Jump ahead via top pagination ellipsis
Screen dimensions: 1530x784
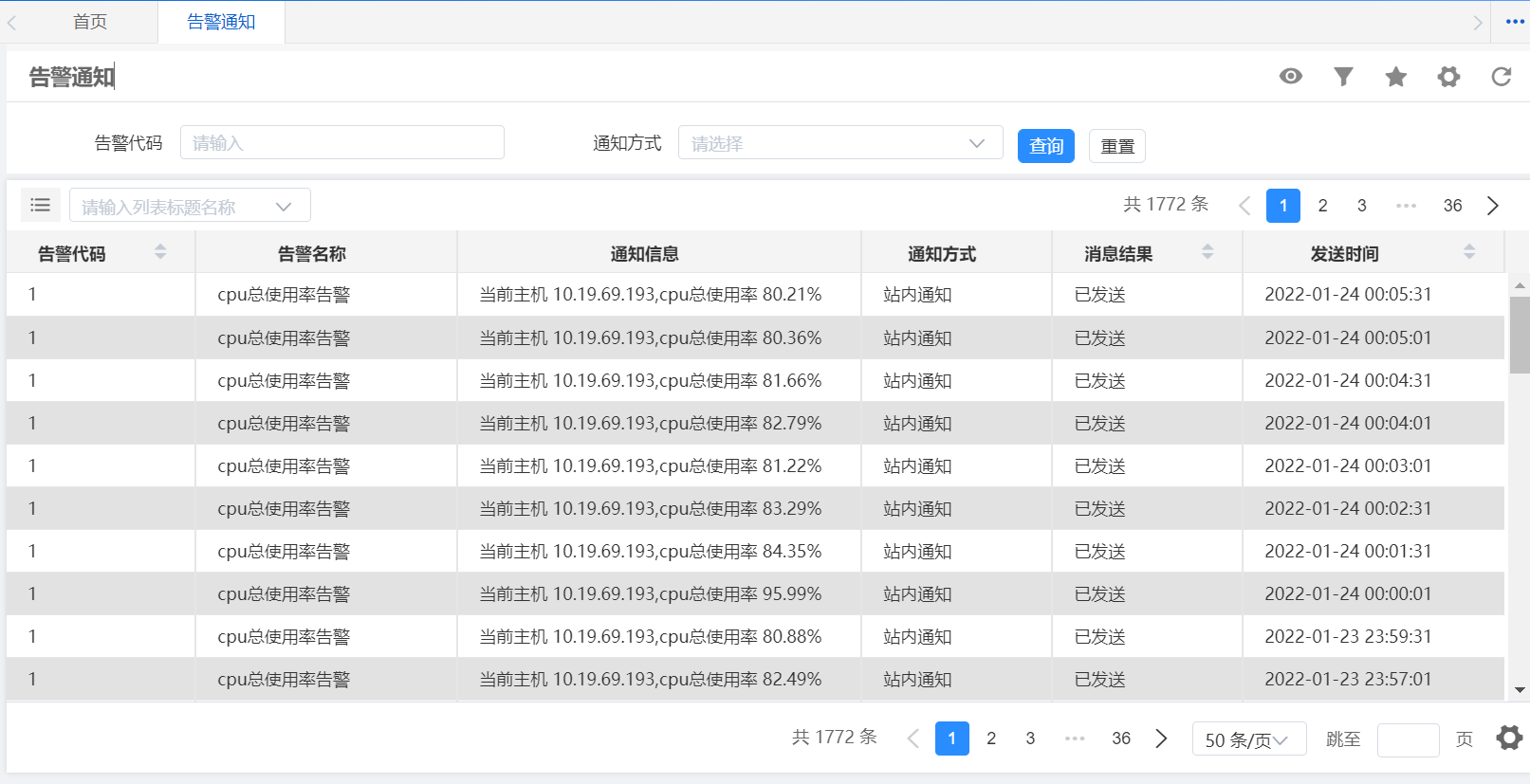[x=1406, y=206]
